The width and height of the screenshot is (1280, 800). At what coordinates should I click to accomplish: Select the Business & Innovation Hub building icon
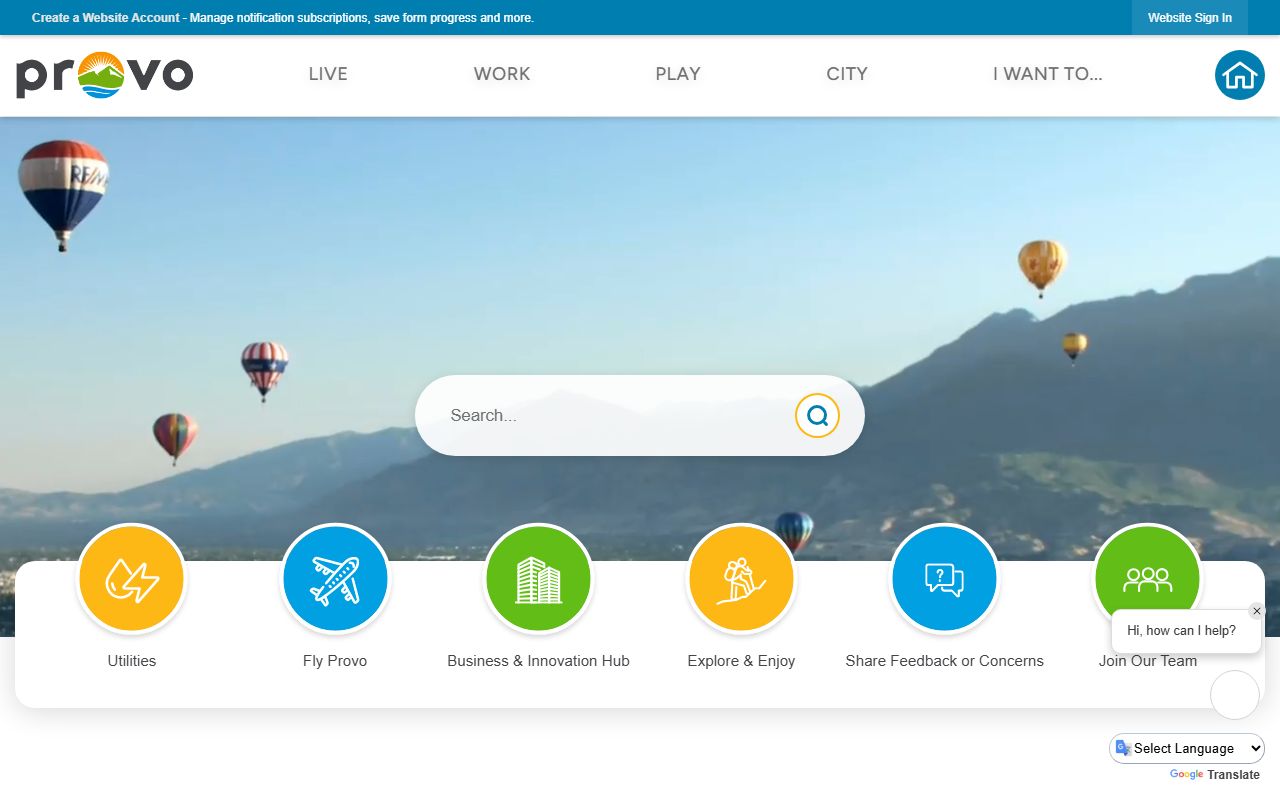click(x=538, y=579)
